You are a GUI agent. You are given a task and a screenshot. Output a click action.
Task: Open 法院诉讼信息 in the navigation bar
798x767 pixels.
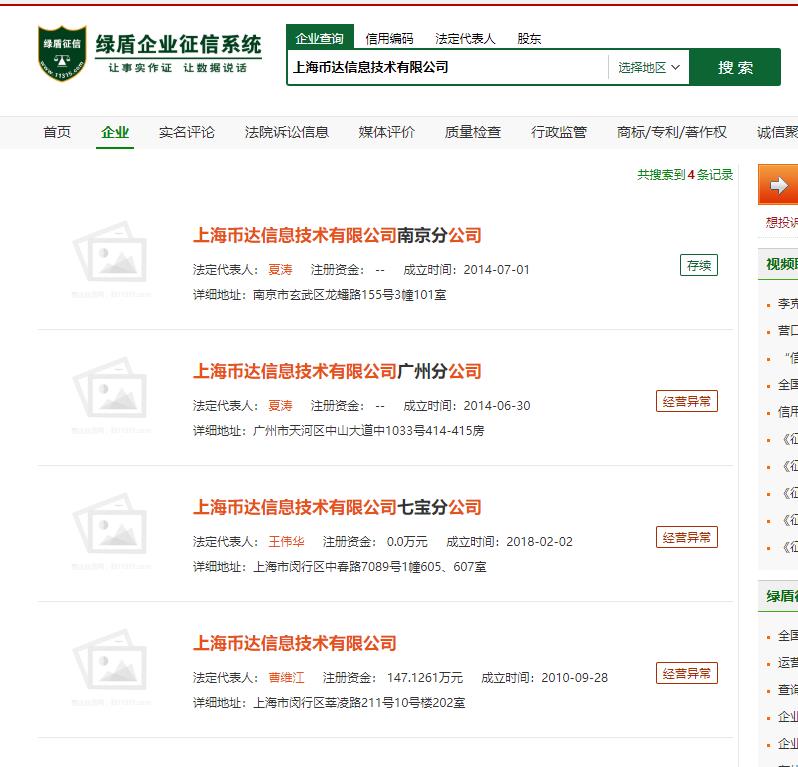click(x=286, y=132)
